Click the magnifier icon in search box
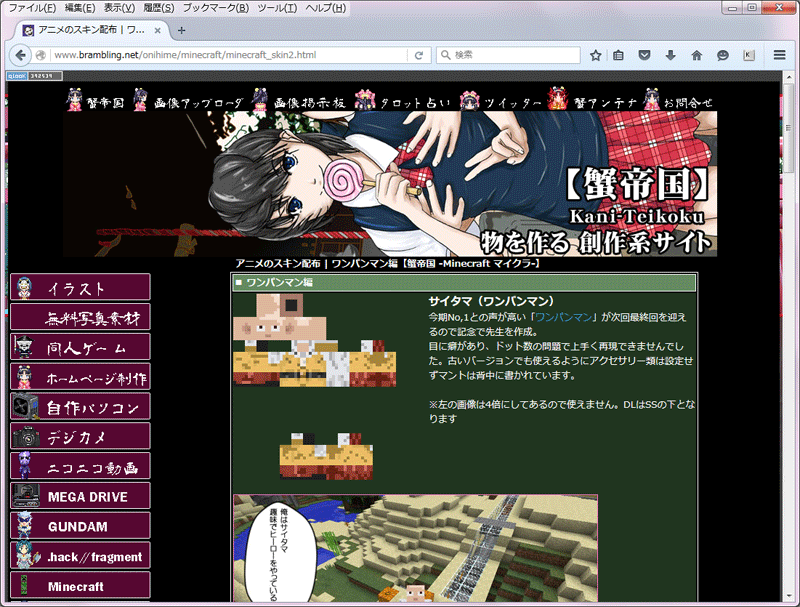The height and width of the screenshot is (607, 800). (x=445, y=55)
